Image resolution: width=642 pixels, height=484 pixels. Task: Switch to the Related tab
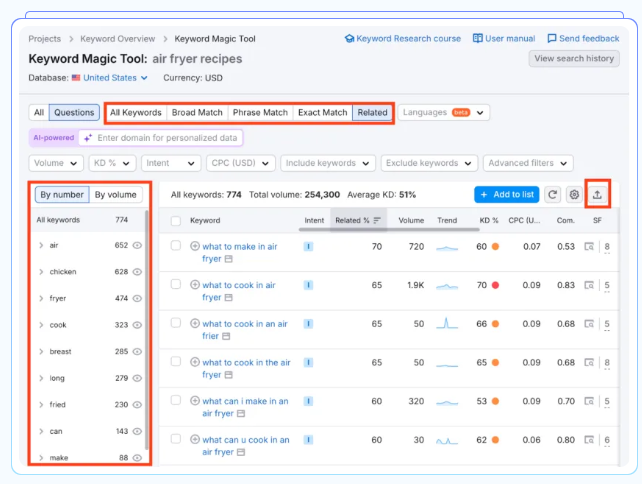[372, 112]
